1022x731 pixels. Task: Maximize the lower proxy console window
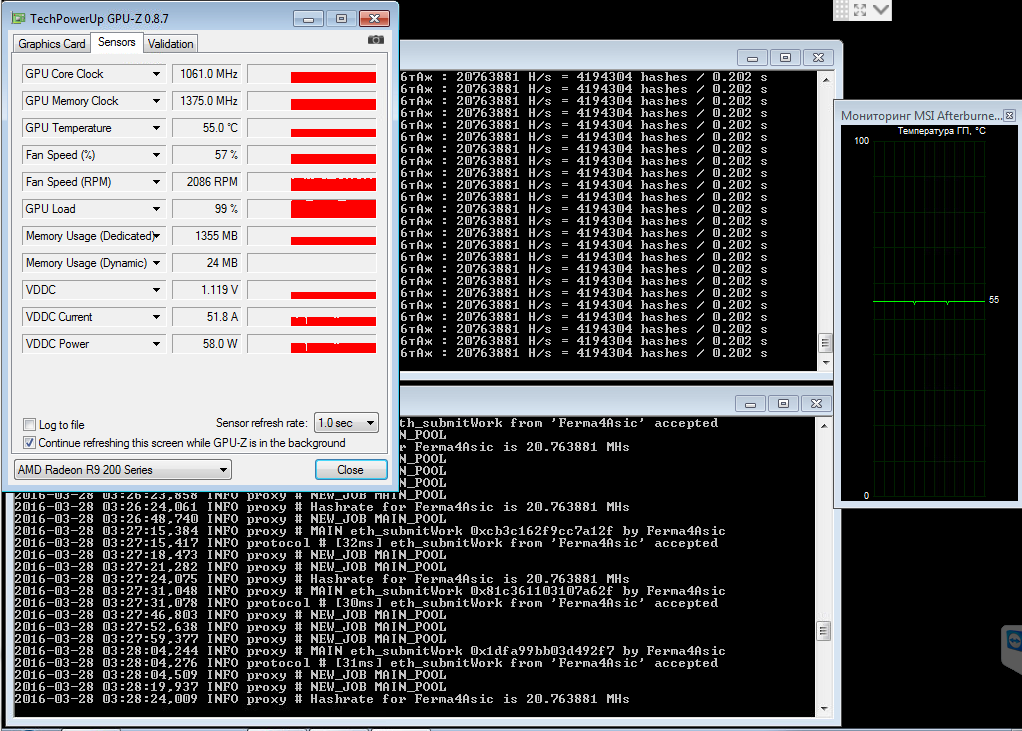pyautogui.click(x=783, y=404)
